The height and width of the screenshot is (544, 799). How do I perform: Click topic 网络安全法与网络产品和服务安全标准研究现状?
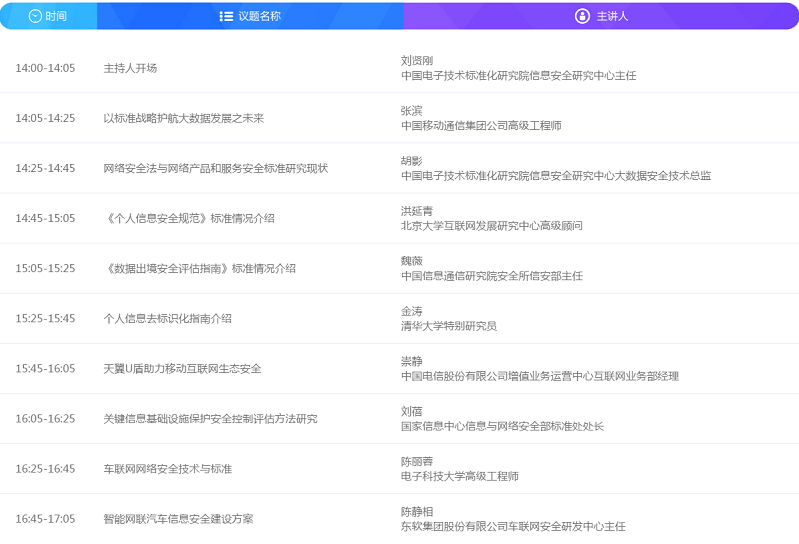(215, 168)
